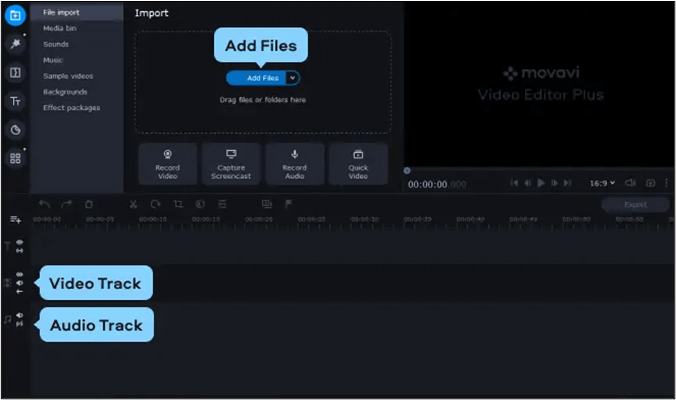The image size is (676, 400).
Task: Click the Record Video button
Action: pyautogui.click(x=167, y=163)
